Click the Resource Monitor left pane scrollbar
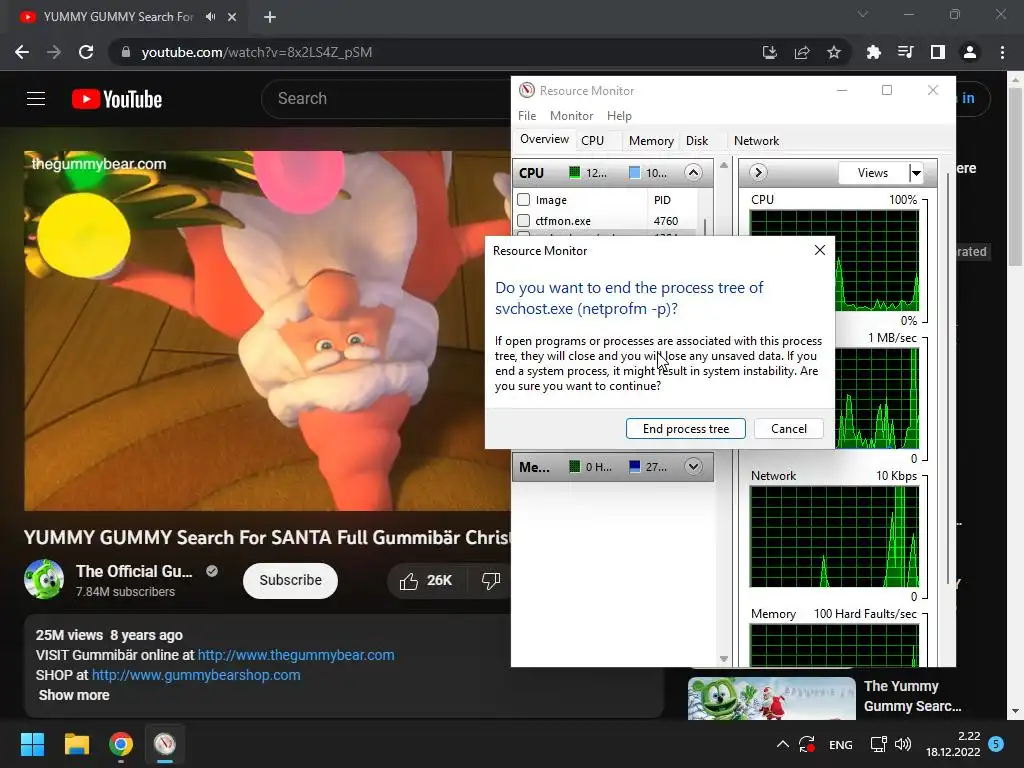This screenshot has height=768, width=1024. (x=724, y=411)
